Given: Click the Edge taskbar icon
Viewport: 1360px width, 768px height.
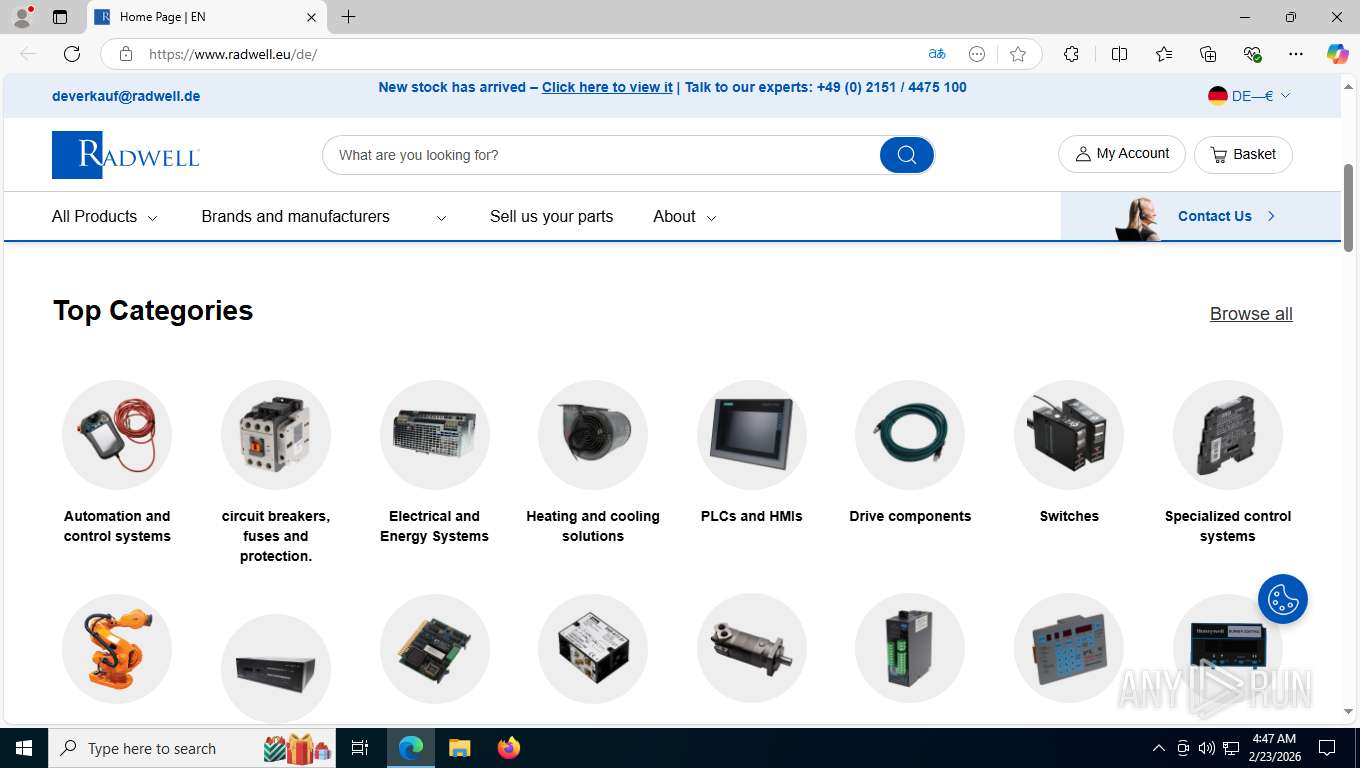Looking at the screenshot, I should click(x=411, y=748).
